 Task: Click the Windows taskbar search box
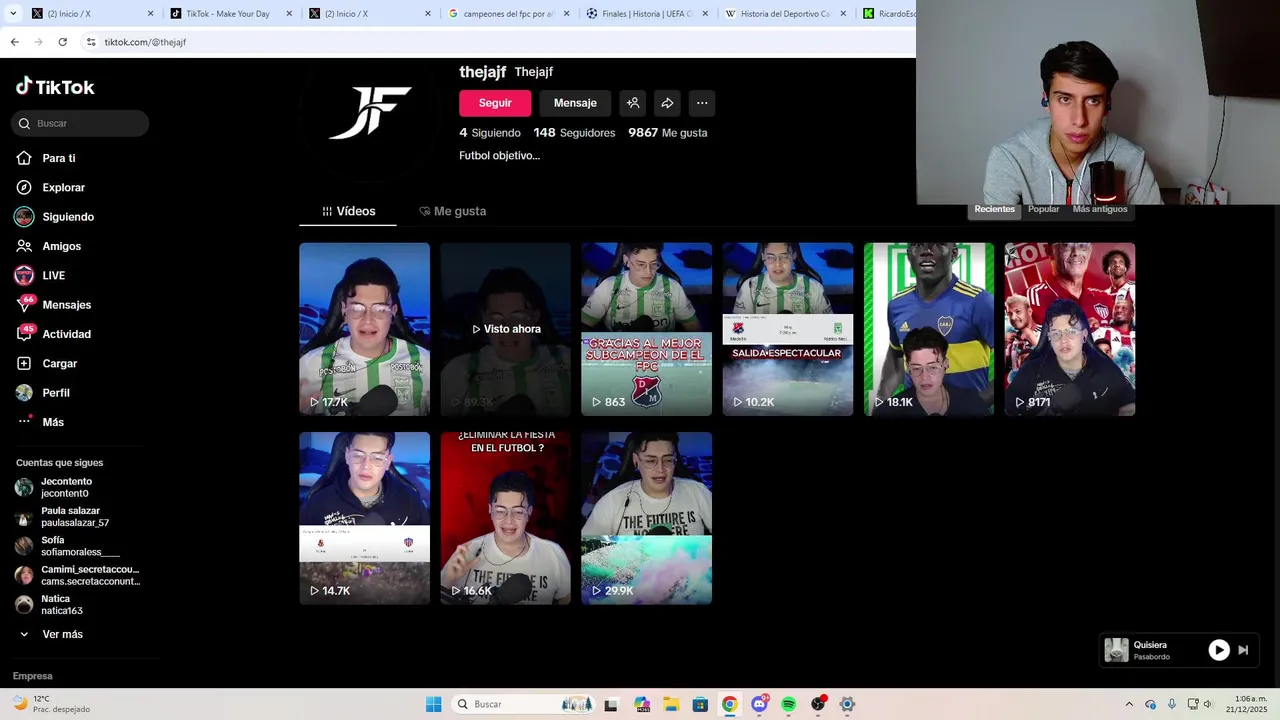click(524, 704)
